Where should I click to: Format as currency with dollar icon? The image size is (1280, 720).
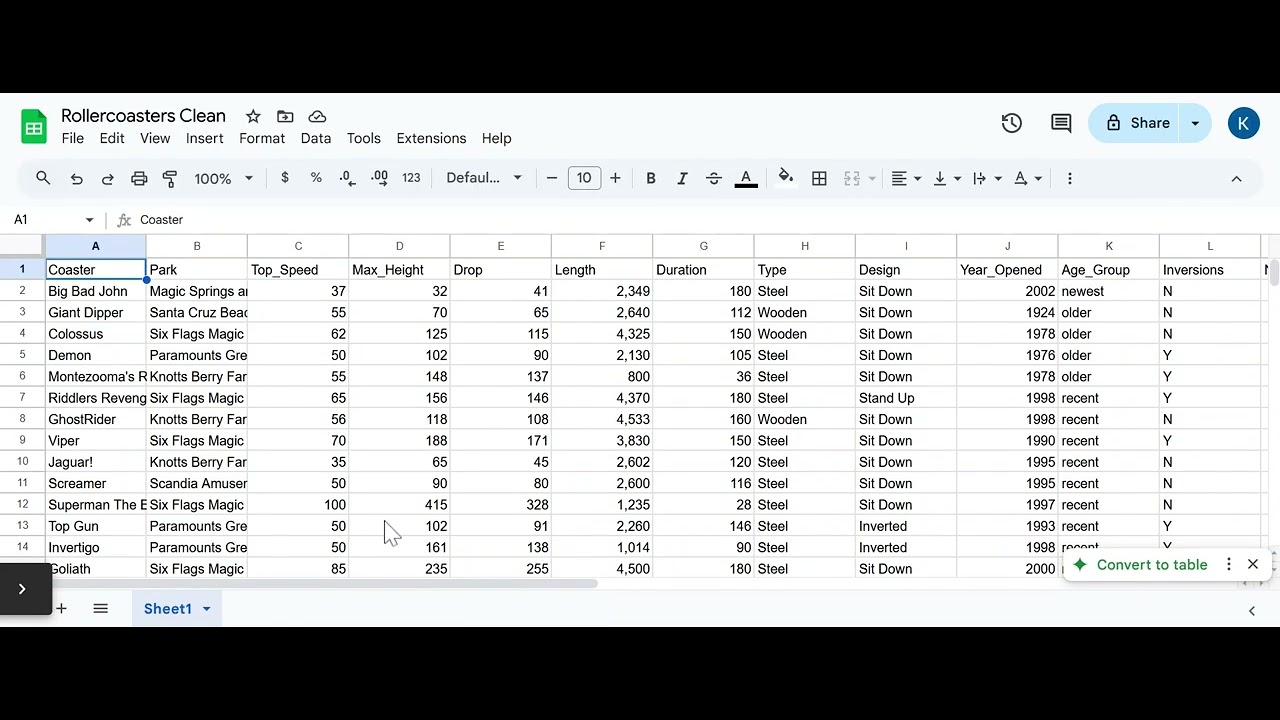click(x=285, y=178)
